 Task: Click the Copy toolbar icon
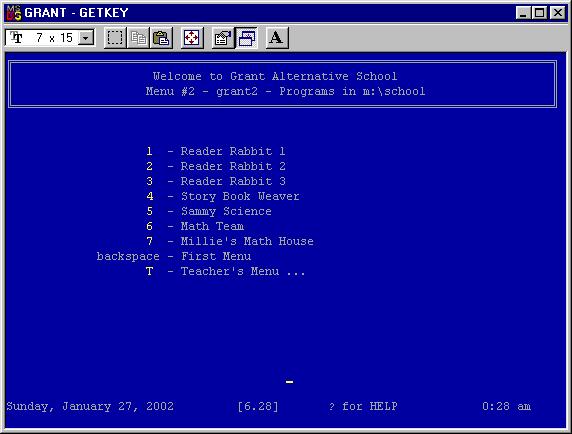[138, 38]
